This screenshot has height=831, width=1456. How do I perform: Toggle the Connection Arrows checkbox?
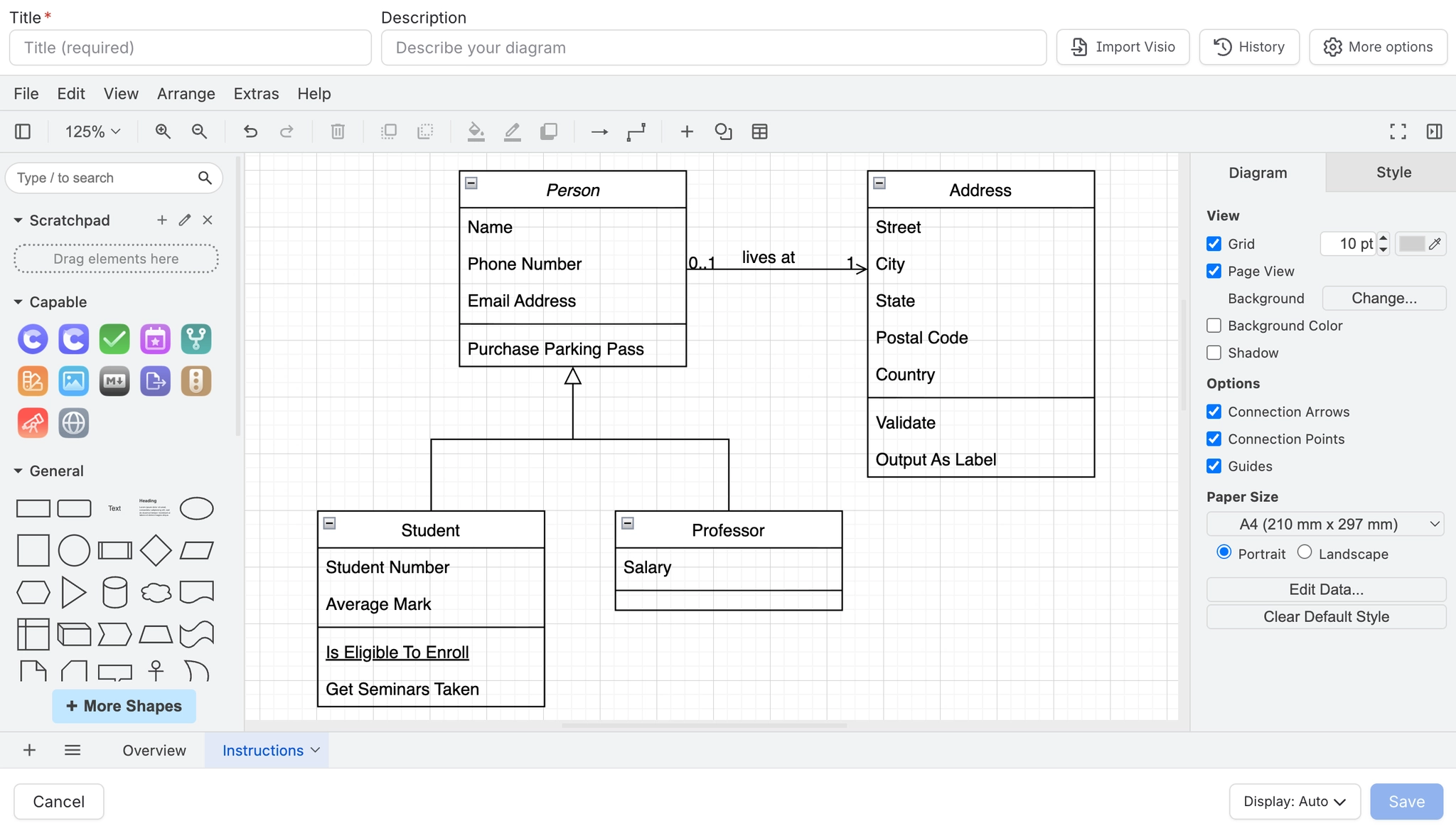(x=1214, y=412)
